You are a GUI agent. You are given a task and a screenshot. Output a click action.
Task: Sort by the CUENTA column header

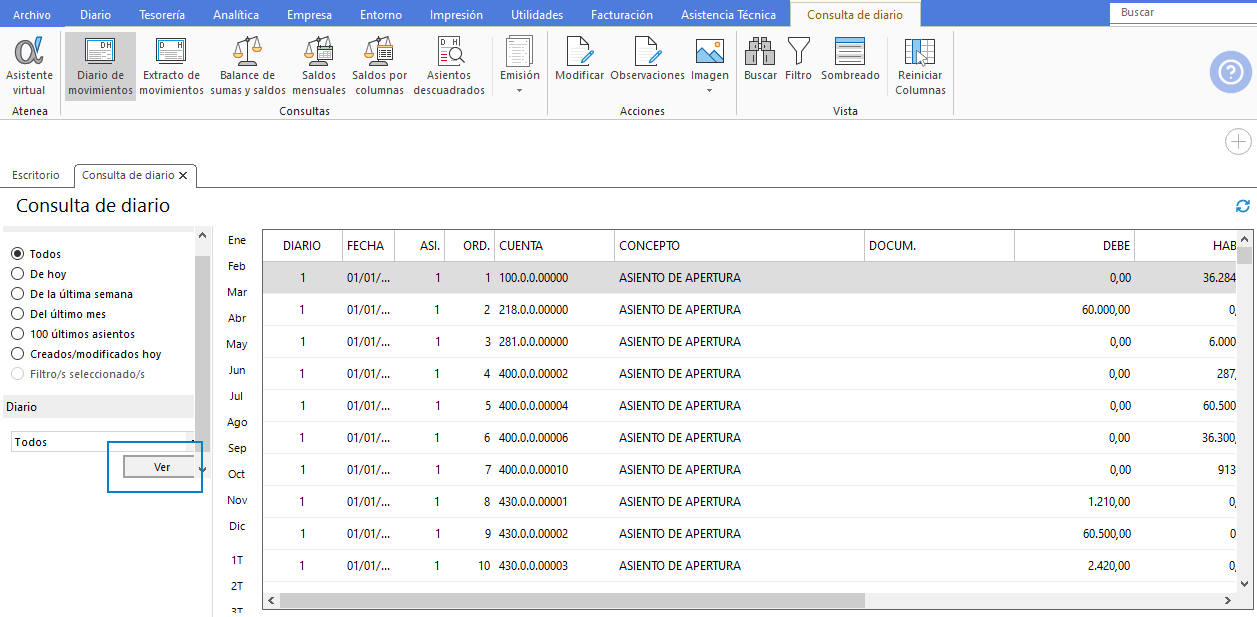coord(554,246)
